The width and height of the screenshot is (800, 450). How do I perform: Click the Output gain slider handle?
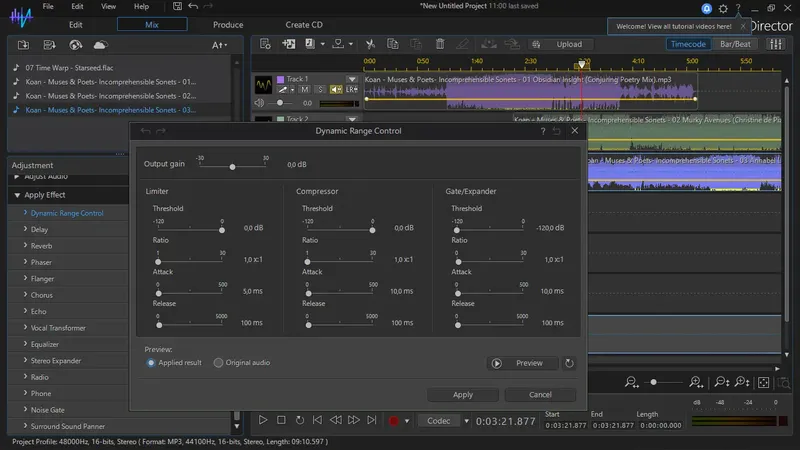(x=232, y=167)
